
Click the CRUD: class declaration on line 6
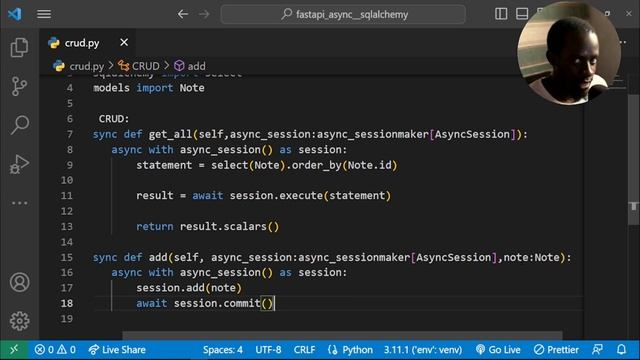pos(114,119)
